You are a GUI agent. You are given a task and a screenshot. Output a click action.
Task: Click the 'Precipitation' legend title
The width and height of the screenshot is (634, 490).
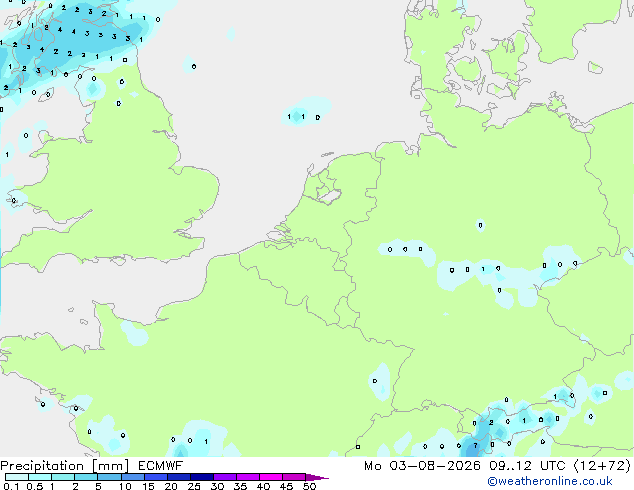pyautogui.click(x=42, y=466)
